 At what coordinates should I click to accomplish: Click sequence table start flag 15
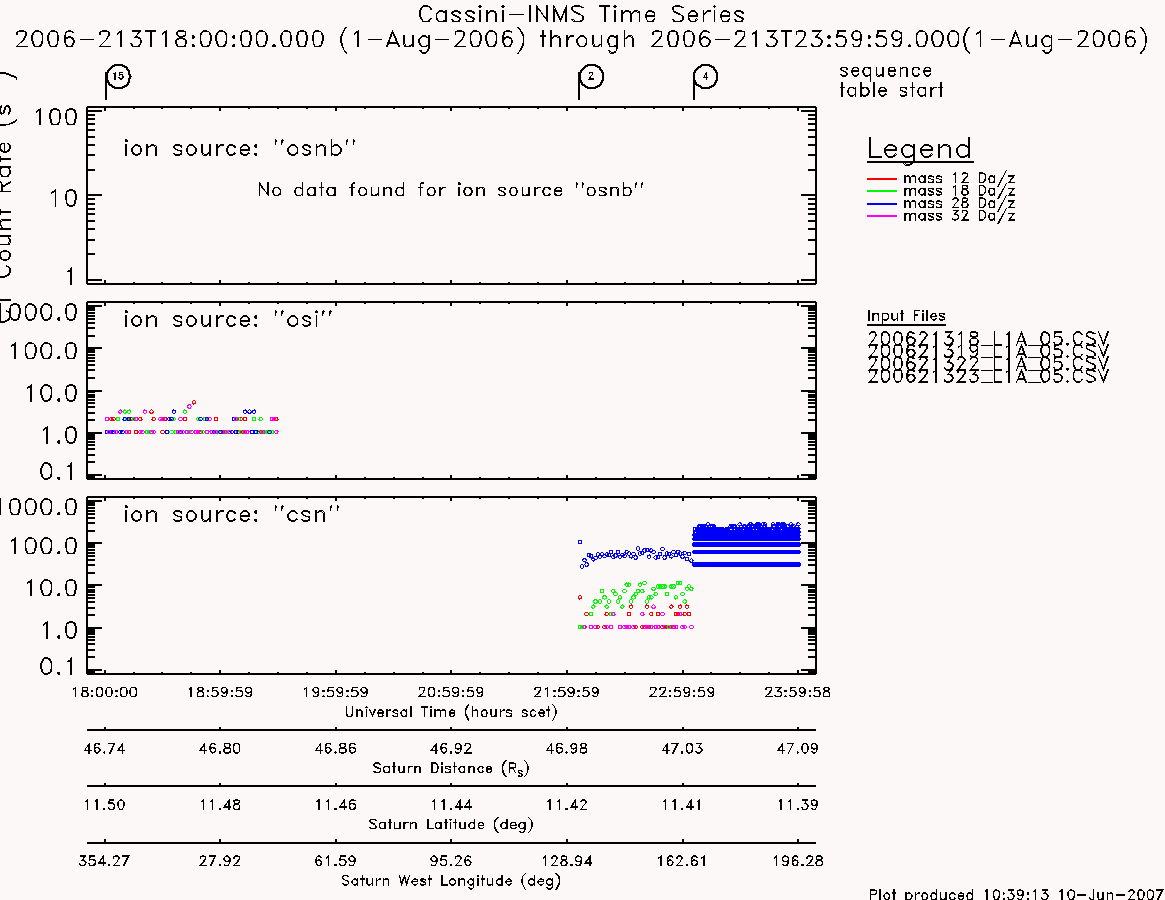118,77
